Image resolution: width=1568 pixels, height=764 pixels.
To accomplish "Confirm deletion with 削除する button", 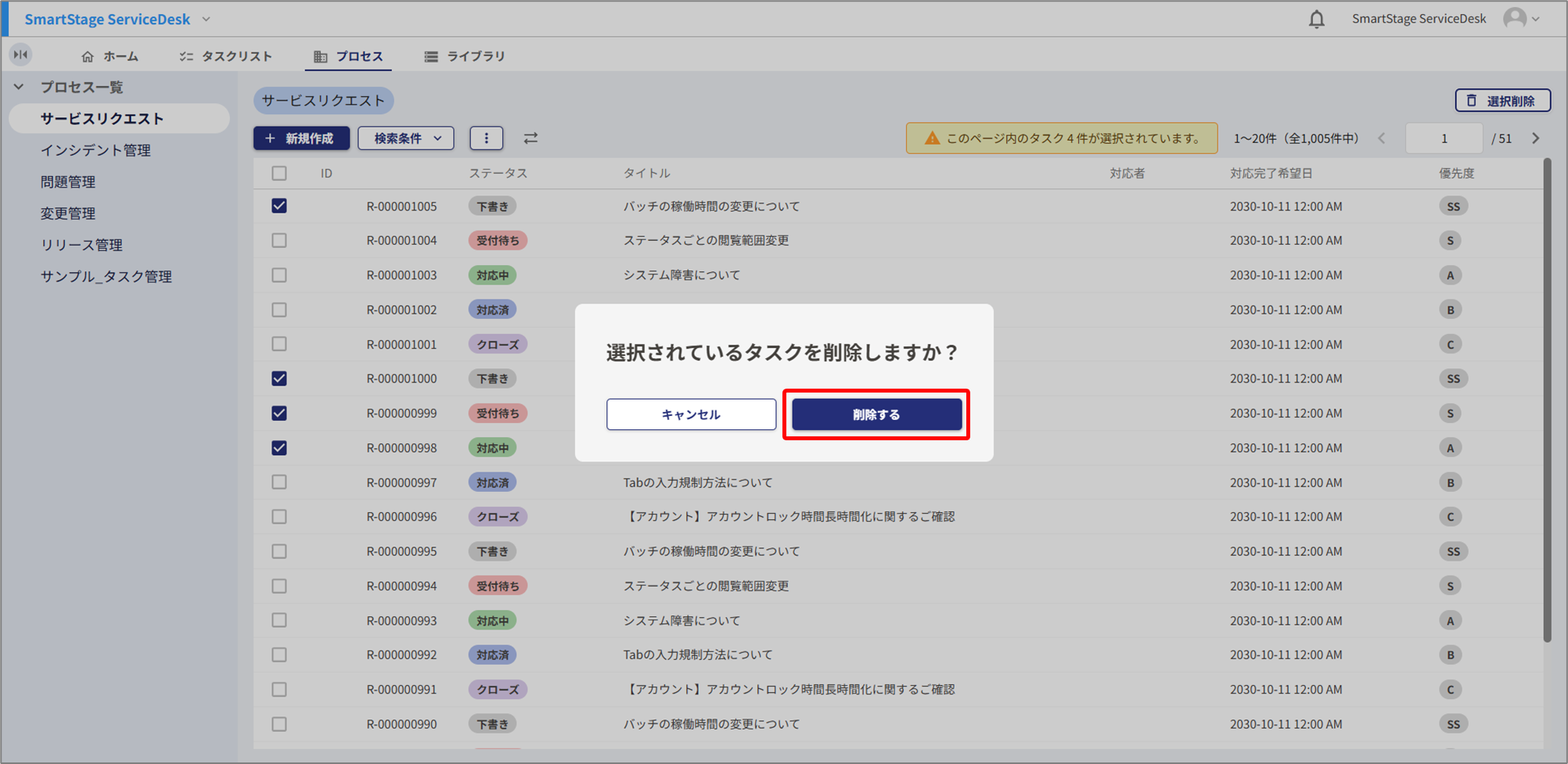I will (876, 414).
